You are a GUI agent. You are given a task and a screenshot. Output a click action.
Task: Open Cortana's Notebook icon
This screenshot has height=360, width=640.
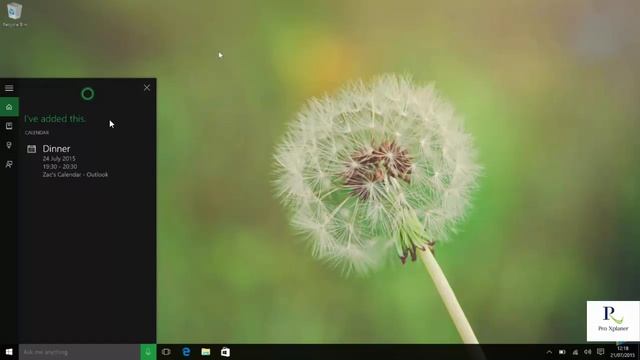9,126
